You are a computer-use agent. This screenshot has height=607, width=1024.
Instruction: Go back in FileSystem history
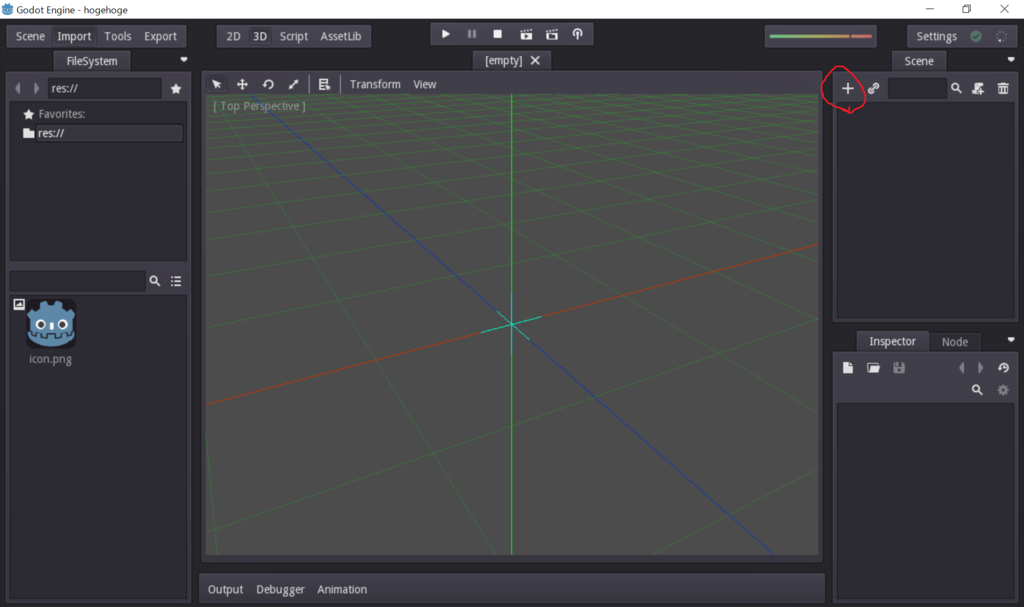pyautogui.click(x=18, y=88)
